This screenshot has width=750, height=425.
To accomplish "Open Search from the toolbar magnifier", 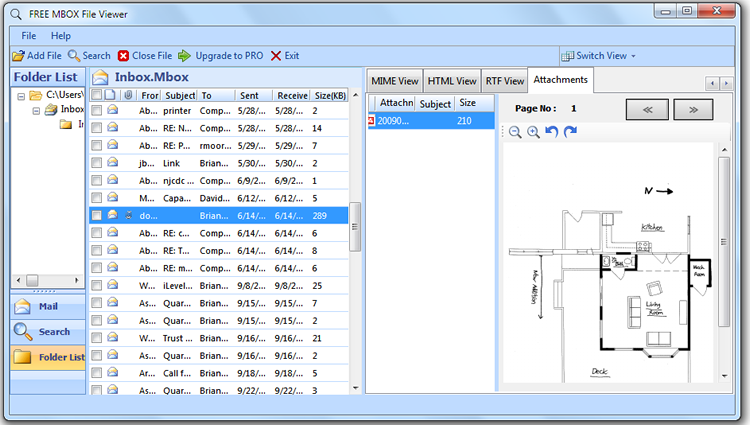I will [74, 55].
